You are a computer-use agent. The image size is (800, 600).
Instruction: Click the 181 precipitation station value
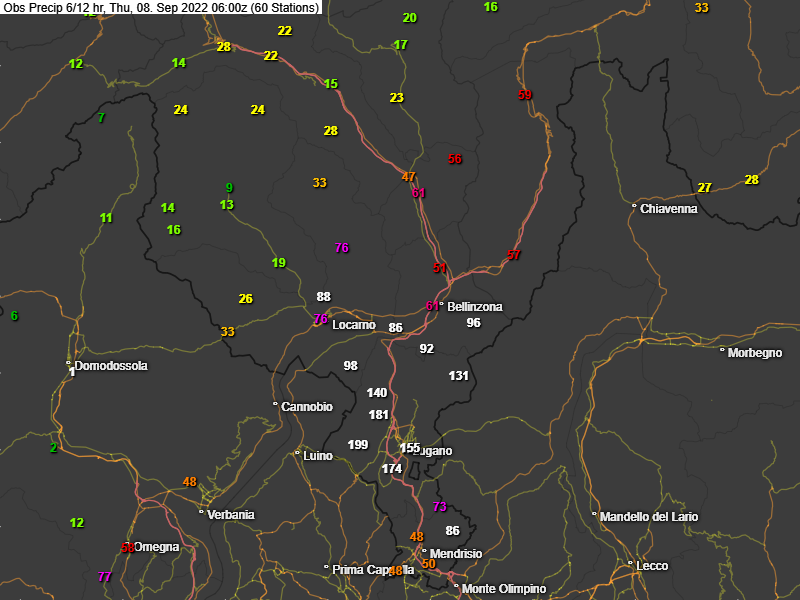click(x=378, y=415)
